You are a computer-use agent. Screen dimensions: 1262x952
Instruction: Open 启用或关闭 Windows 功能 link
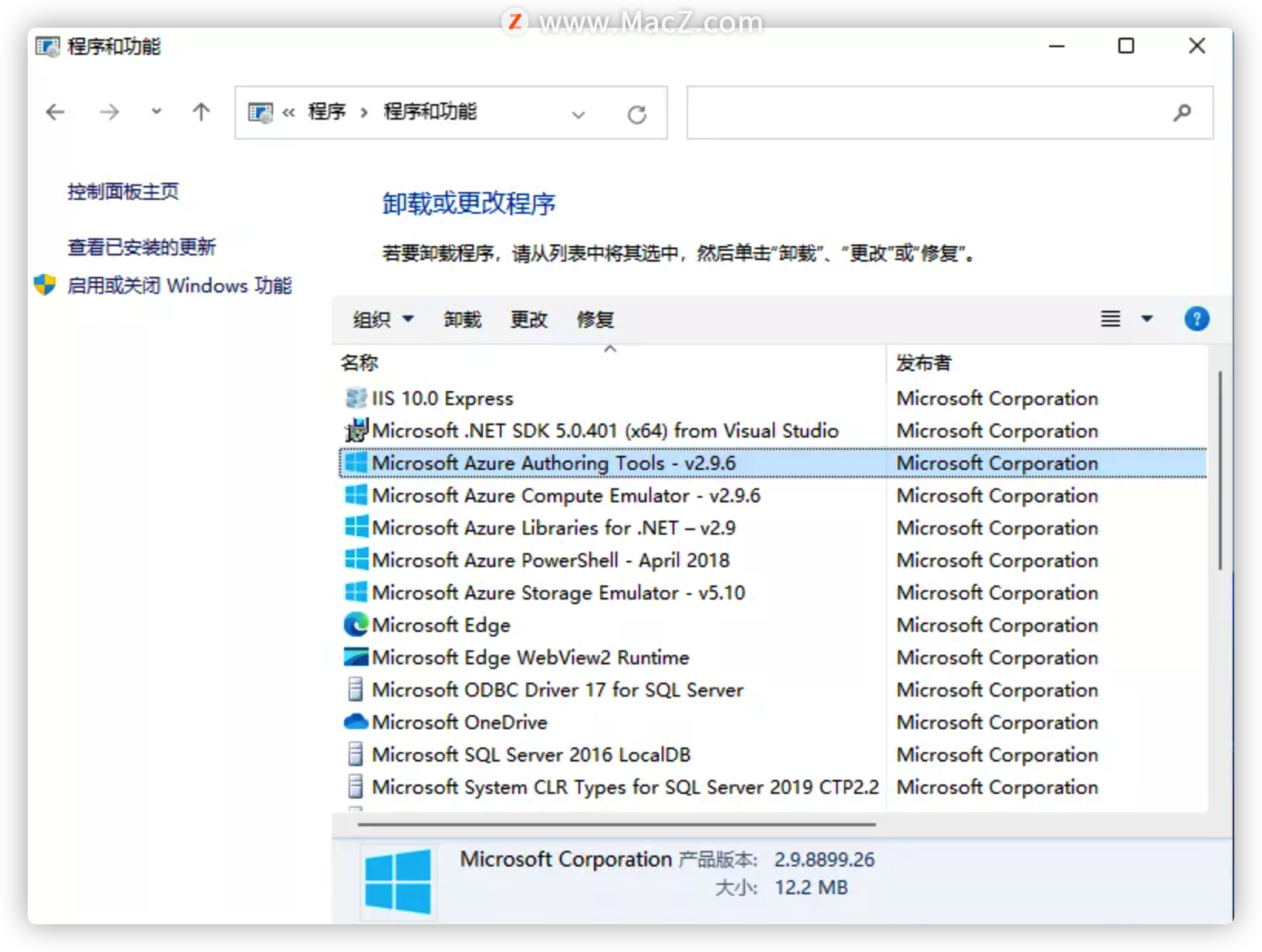[x=180, y=285]
